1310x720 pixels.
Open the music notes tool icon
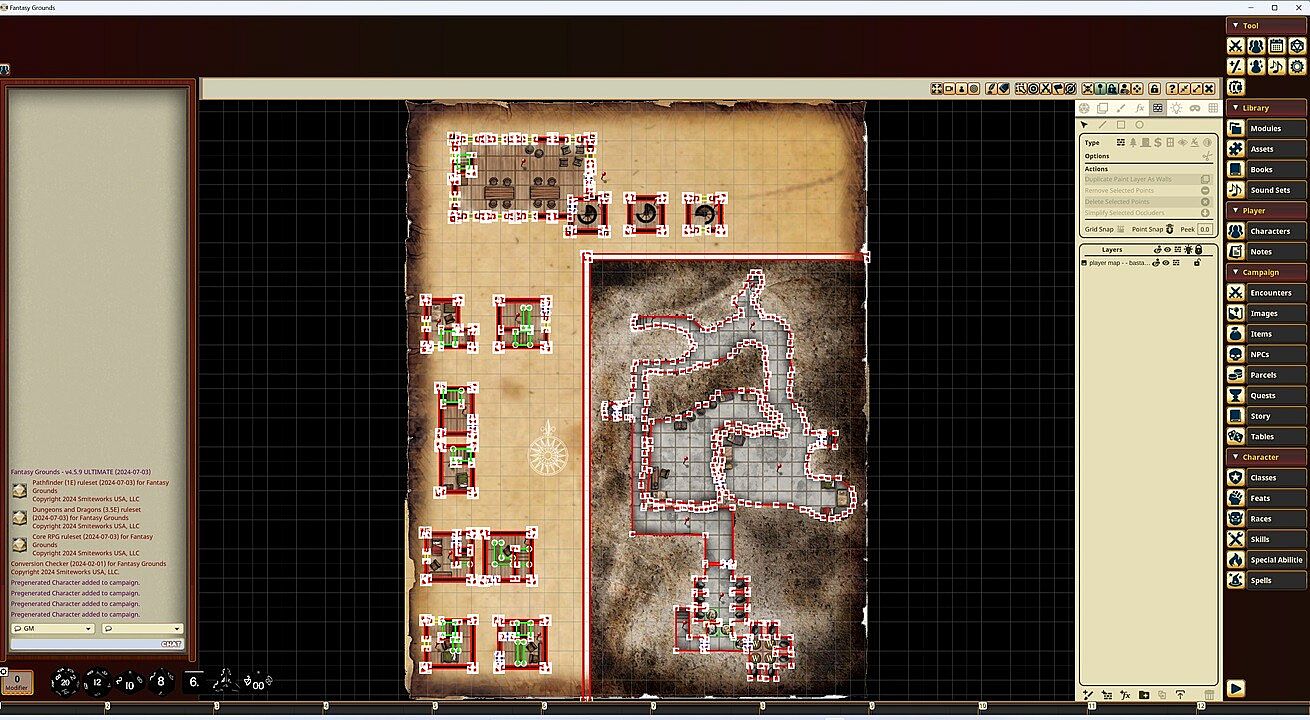point(1276,67)
